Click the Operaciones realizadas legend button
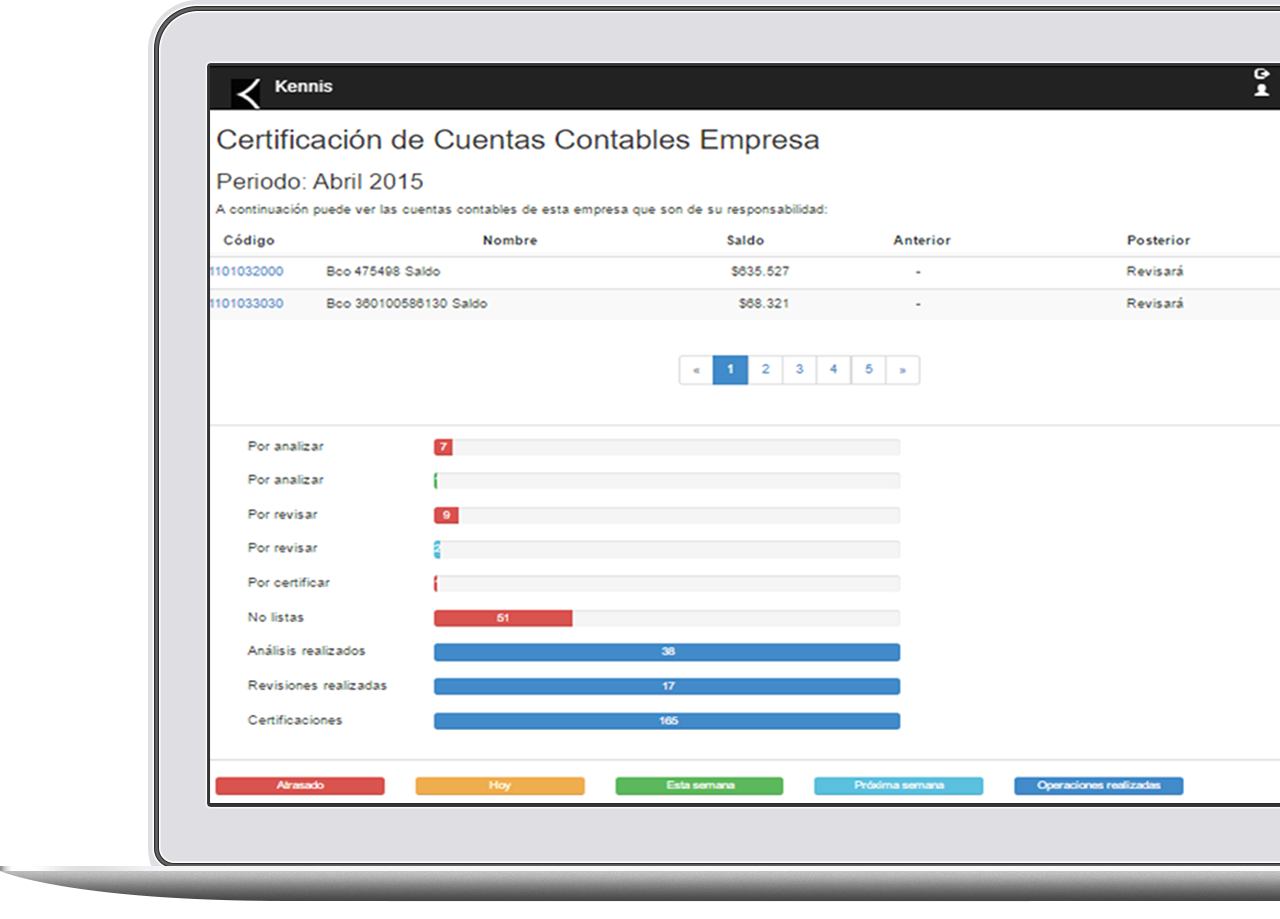This screenshot has width=1280, height=919. (x=1098, y=786)
